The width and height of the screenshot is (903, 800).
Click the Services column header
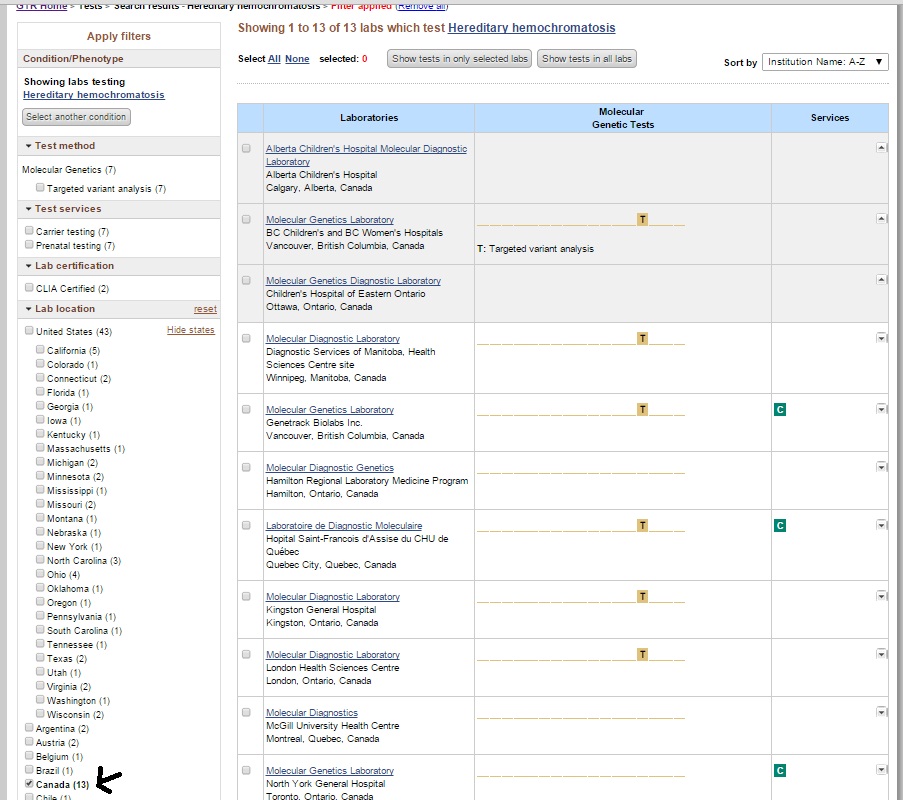830,118
